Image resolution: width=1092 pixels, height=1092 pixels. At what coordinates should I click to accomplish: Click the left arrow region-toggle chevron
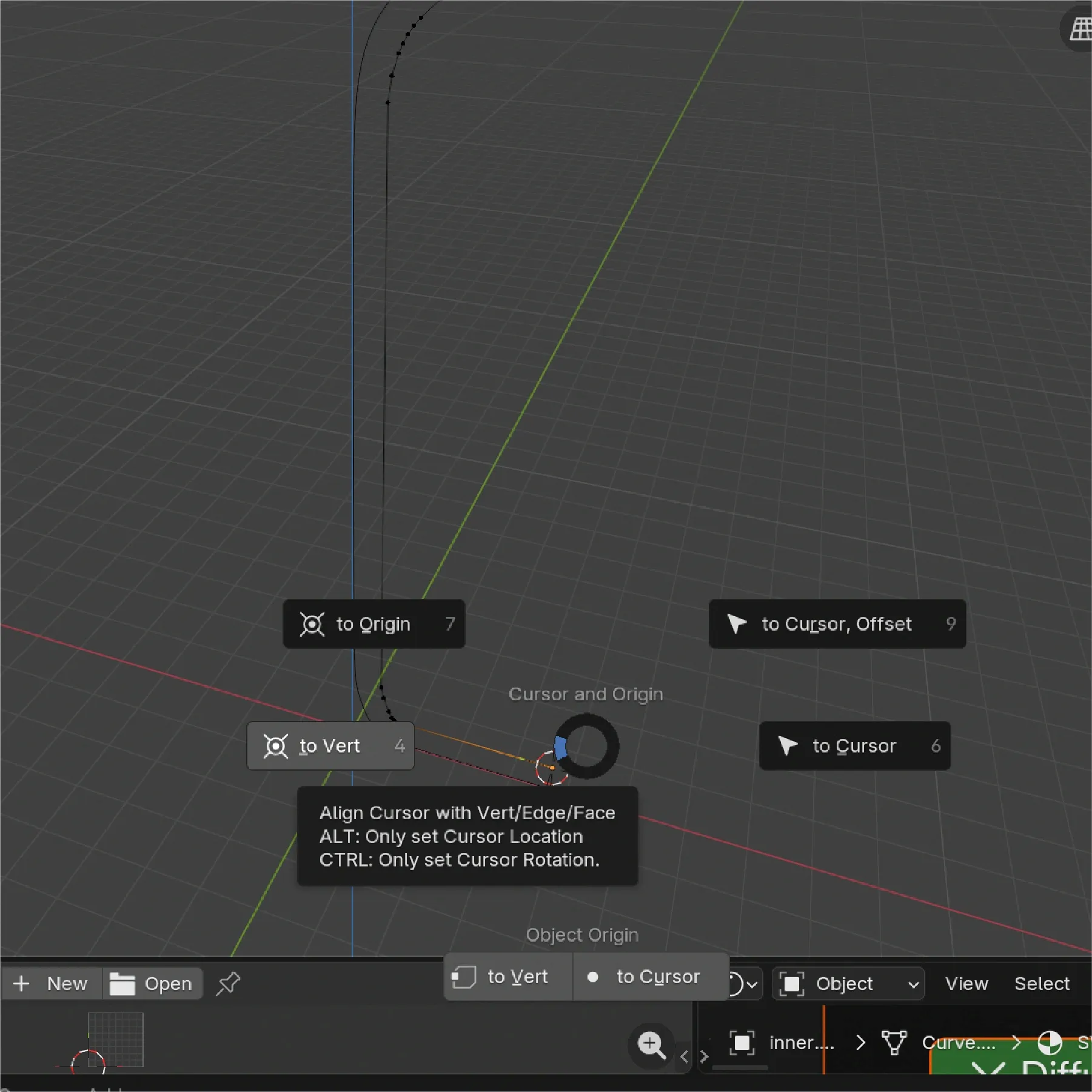click(685, 1057)
